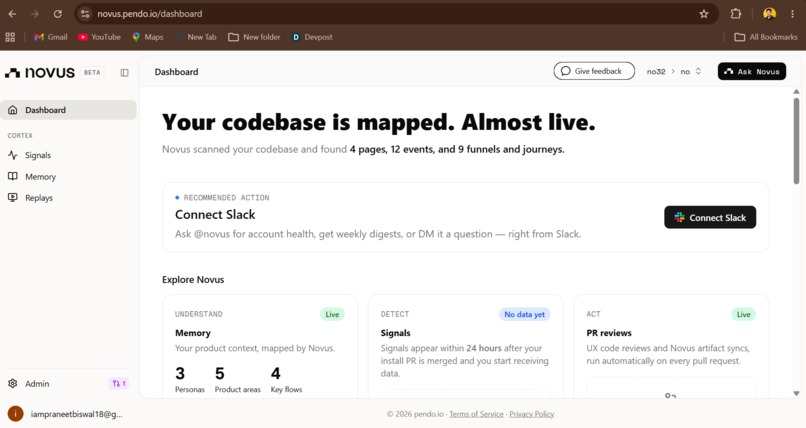Collapse the sidebar with the panel icon
The width and height of the screenshot is (806, 428).
(x=124, y=72)
